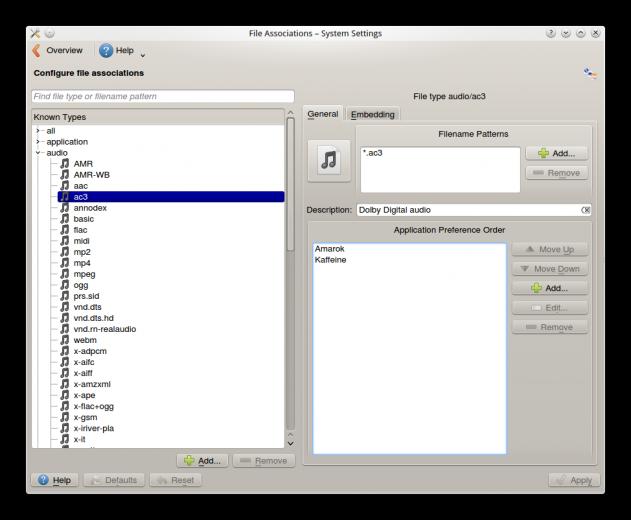Image resolution: width=631 pixels, height=520 pixels.
Task: Click the Apply button
Action: tap(574, 480)
